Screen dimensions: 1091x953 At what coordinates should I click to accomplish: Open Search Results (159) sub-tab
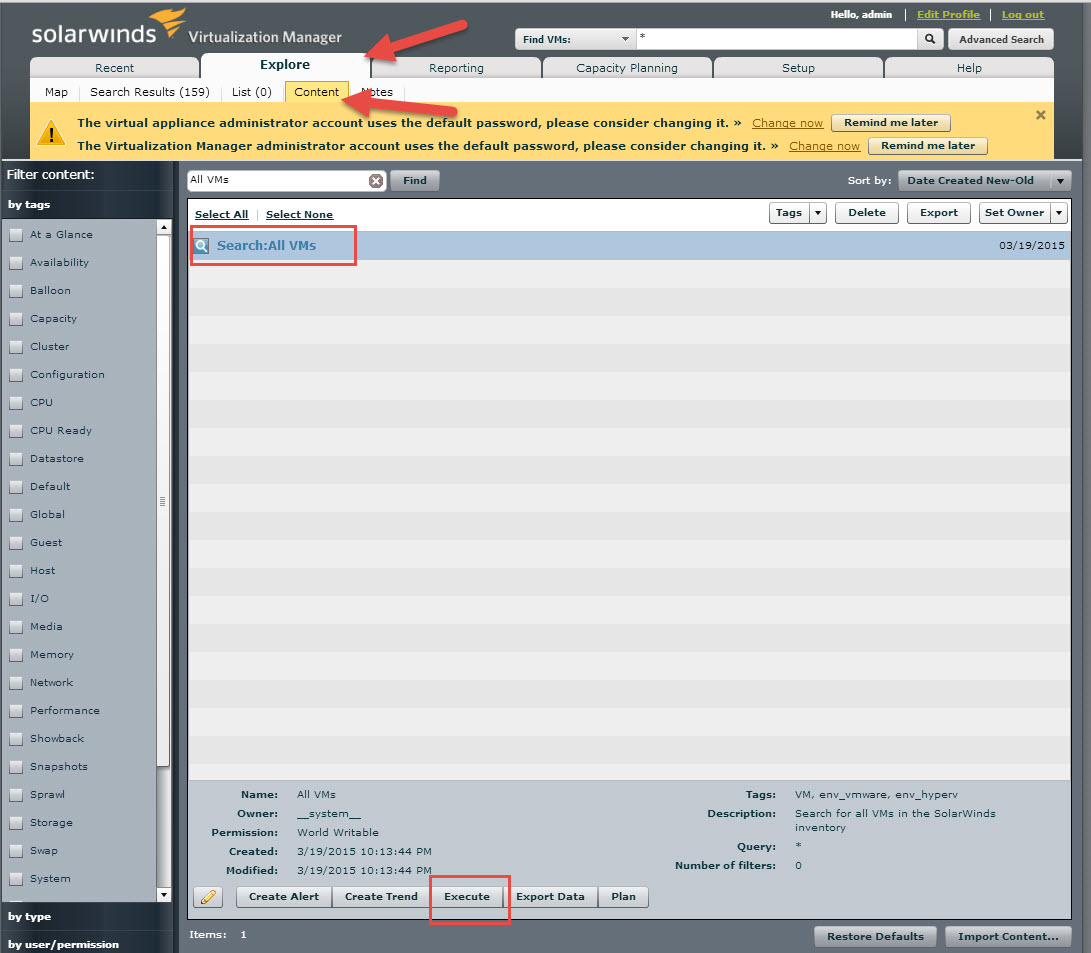[150, 92]
